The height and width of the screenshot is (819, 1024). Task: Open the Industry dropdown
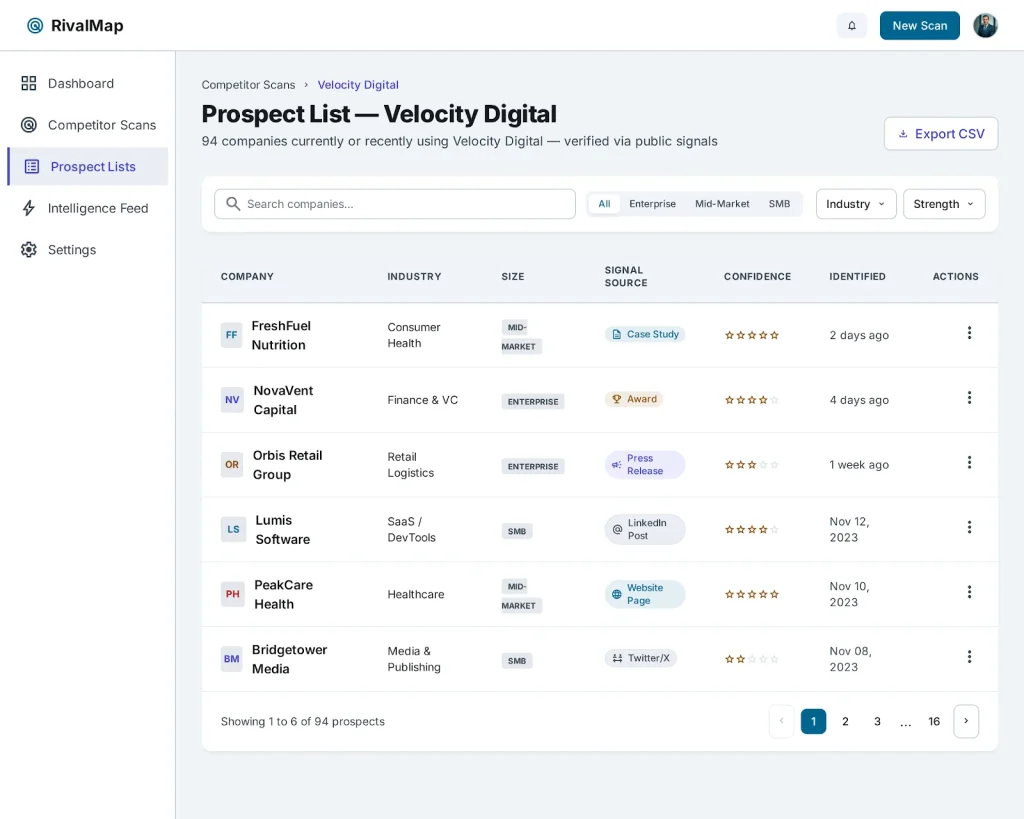pyautogui.click(x=856, y=204)
